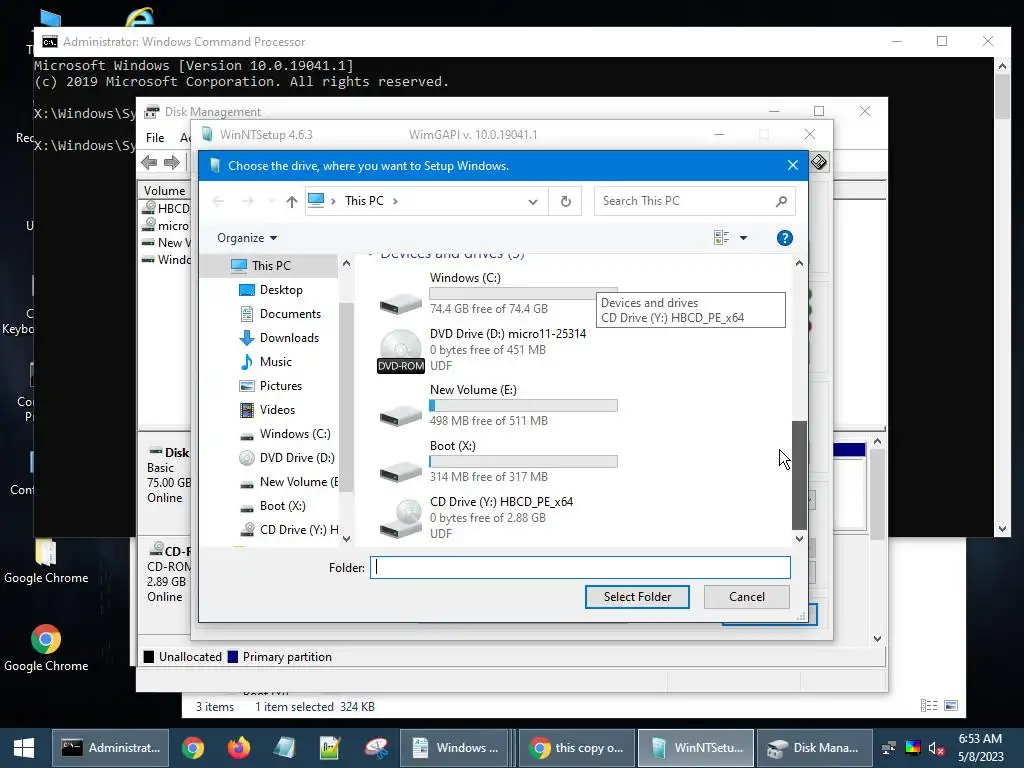Open the Organize dropdown menu
This screenshot has width=1024, height=768.
(x=247, y=238)
